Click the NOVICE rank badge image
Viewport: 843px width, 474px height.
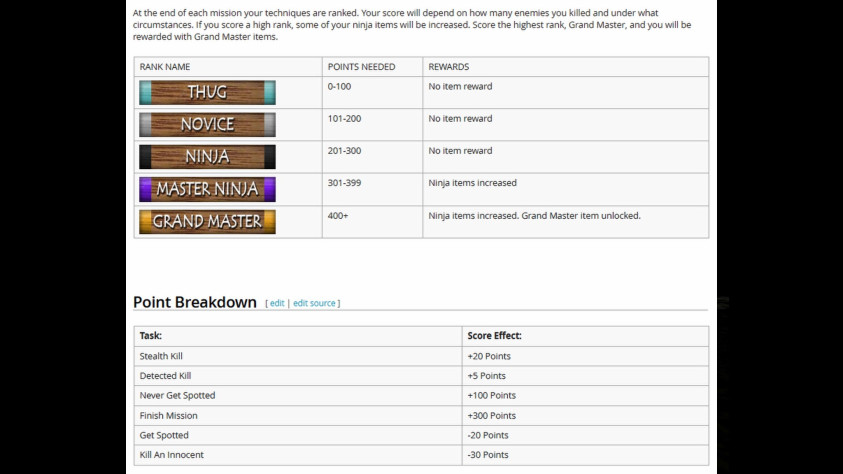[208, 125]
